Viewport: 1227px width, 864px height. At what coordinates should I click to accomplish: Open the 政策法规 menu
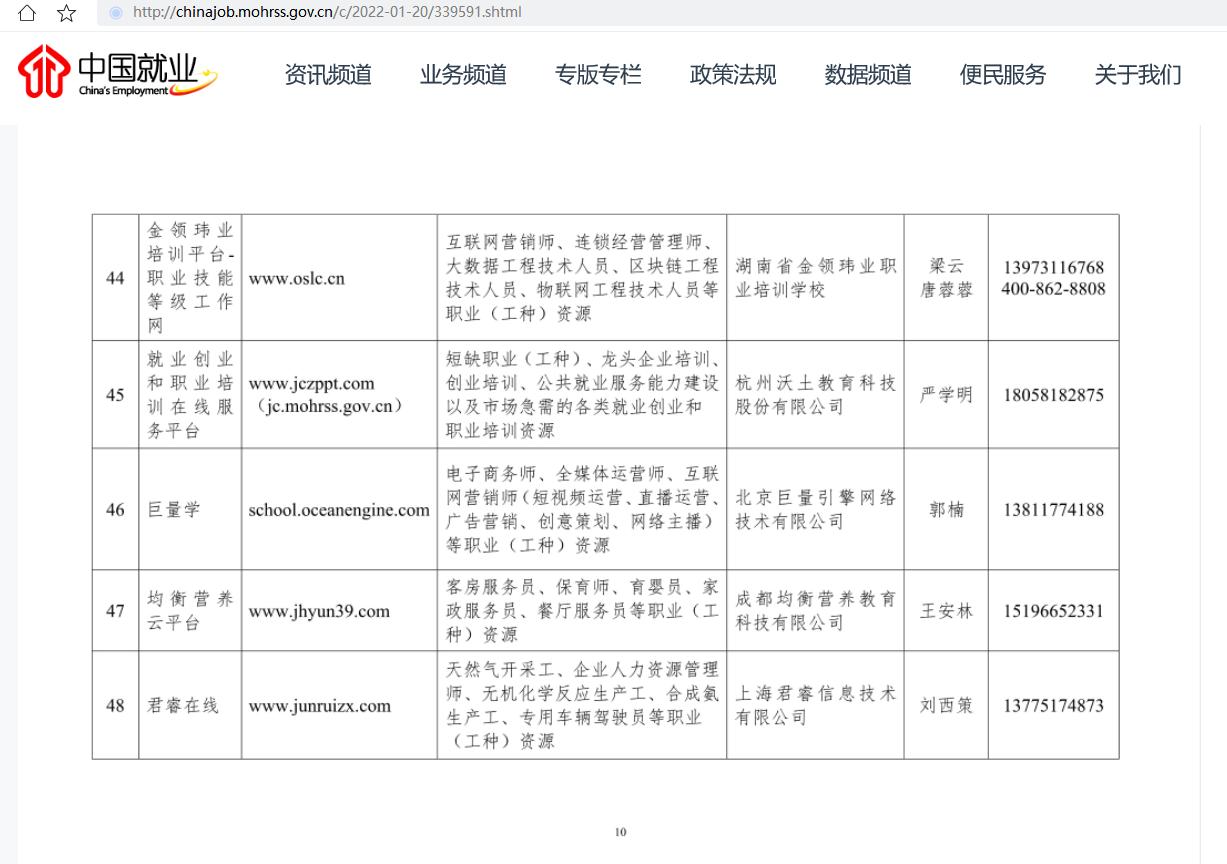(733, 75)
